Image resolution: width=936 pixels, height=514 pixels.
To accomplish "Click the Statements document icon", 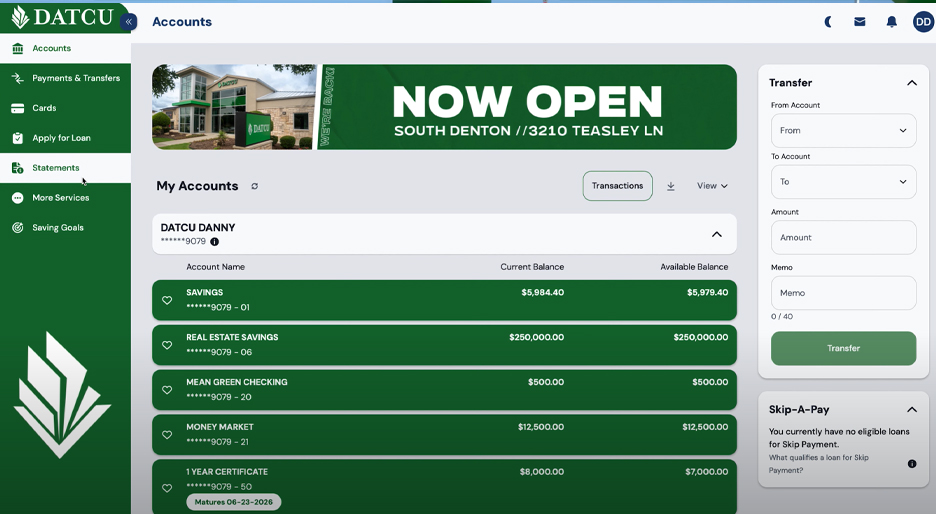I will (17, 168).
